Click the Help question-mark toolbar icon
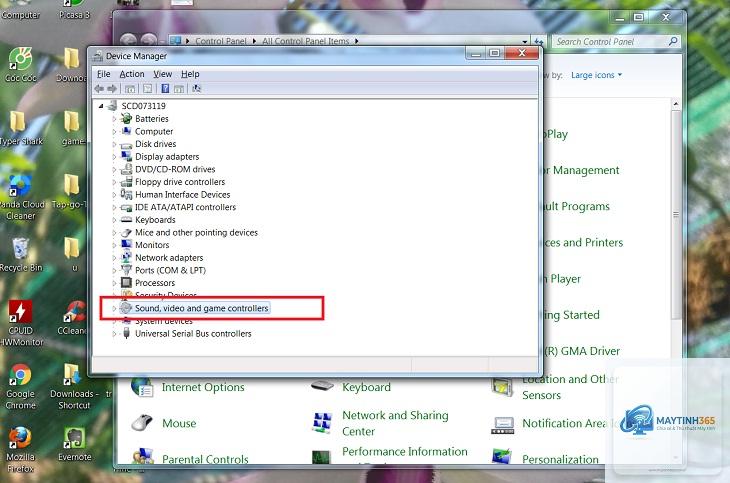 pyautogui.click(x=165, y=88)
